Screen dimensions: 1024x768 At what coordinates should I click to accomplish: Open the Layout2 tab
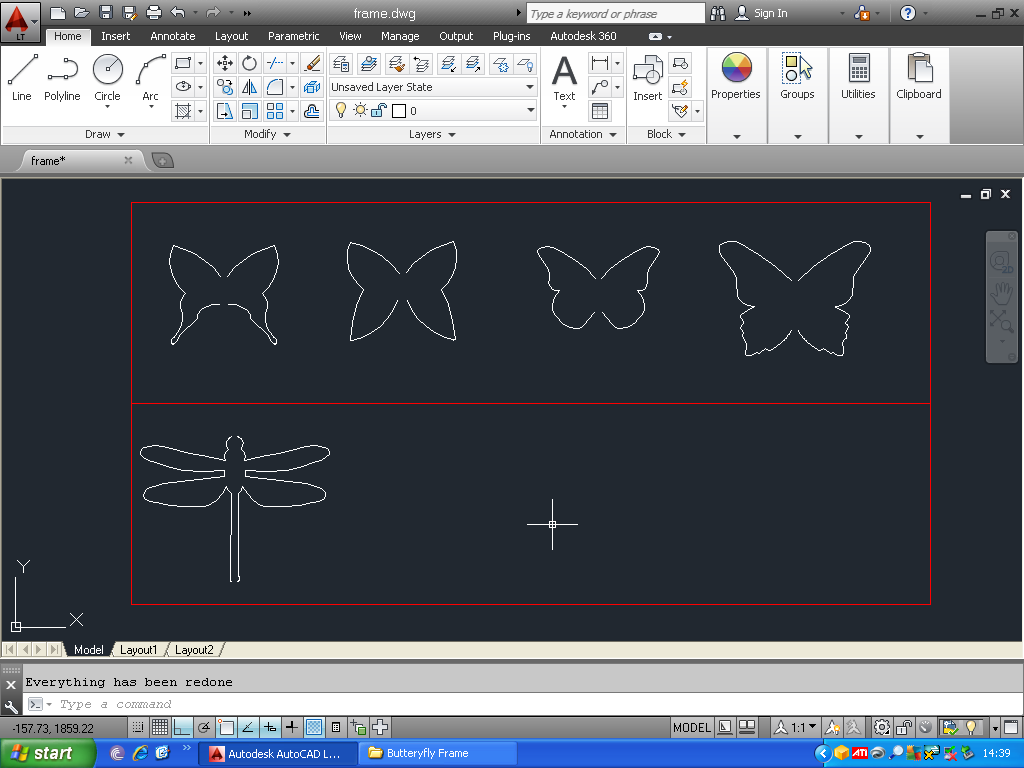pos(194,650)
